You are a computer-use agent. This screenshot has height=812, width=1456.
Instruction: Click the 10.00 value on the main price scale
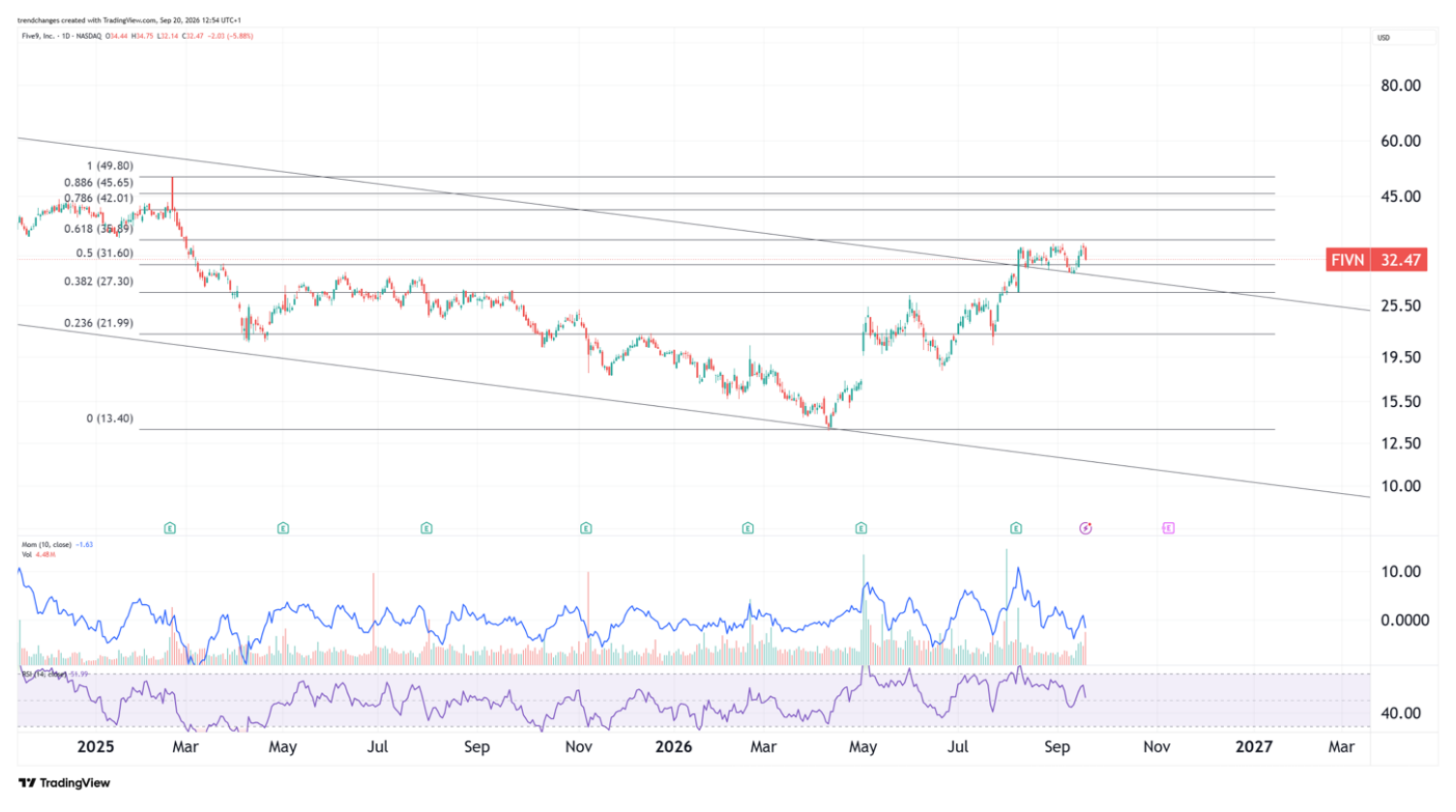tap(1401, 486)
